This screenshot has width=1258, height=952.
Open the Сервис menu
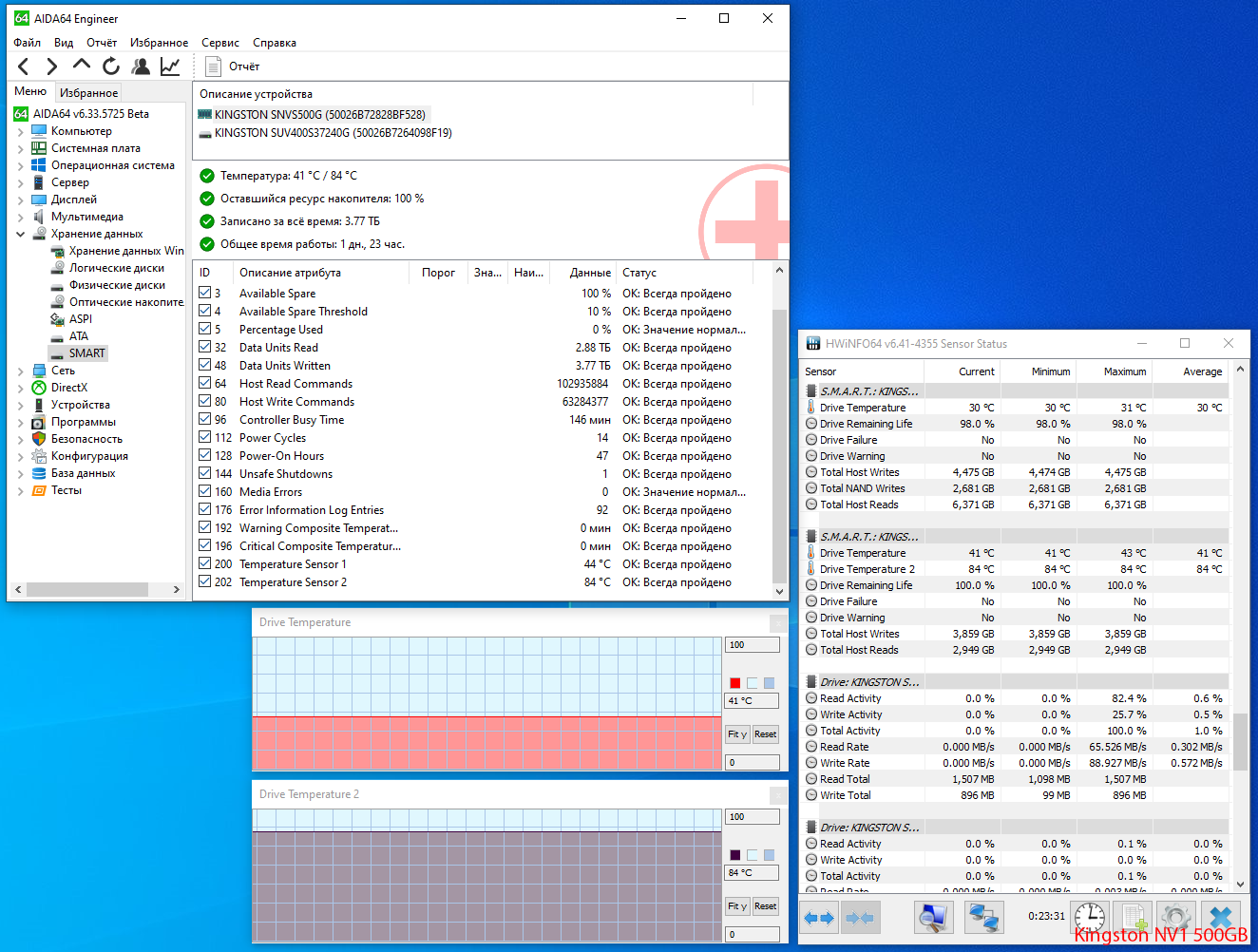coord(220,43)
